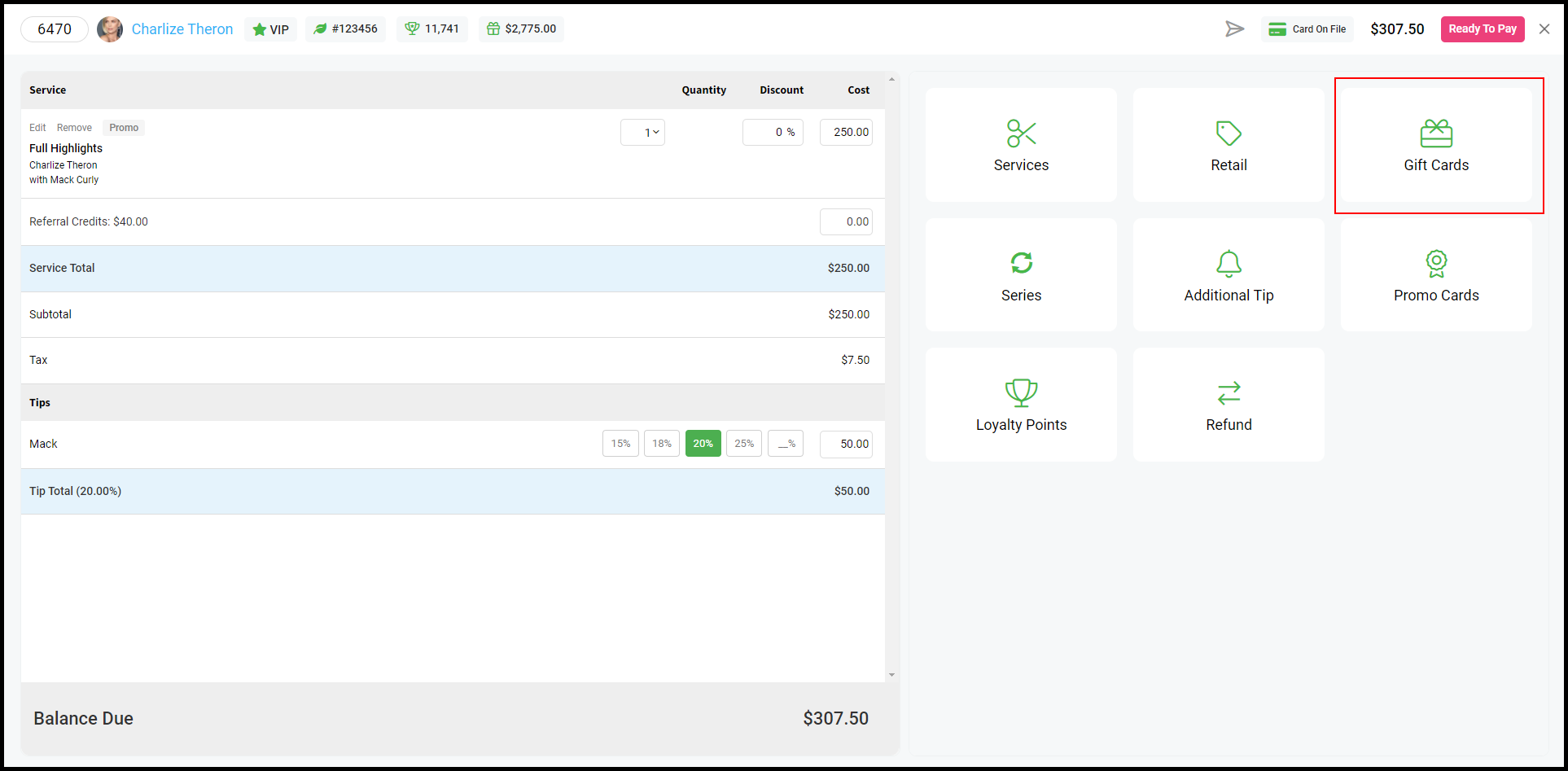Open the Retail tag tile
Viewport: 1568px width, 771px height.
[x=1229, y=145]
